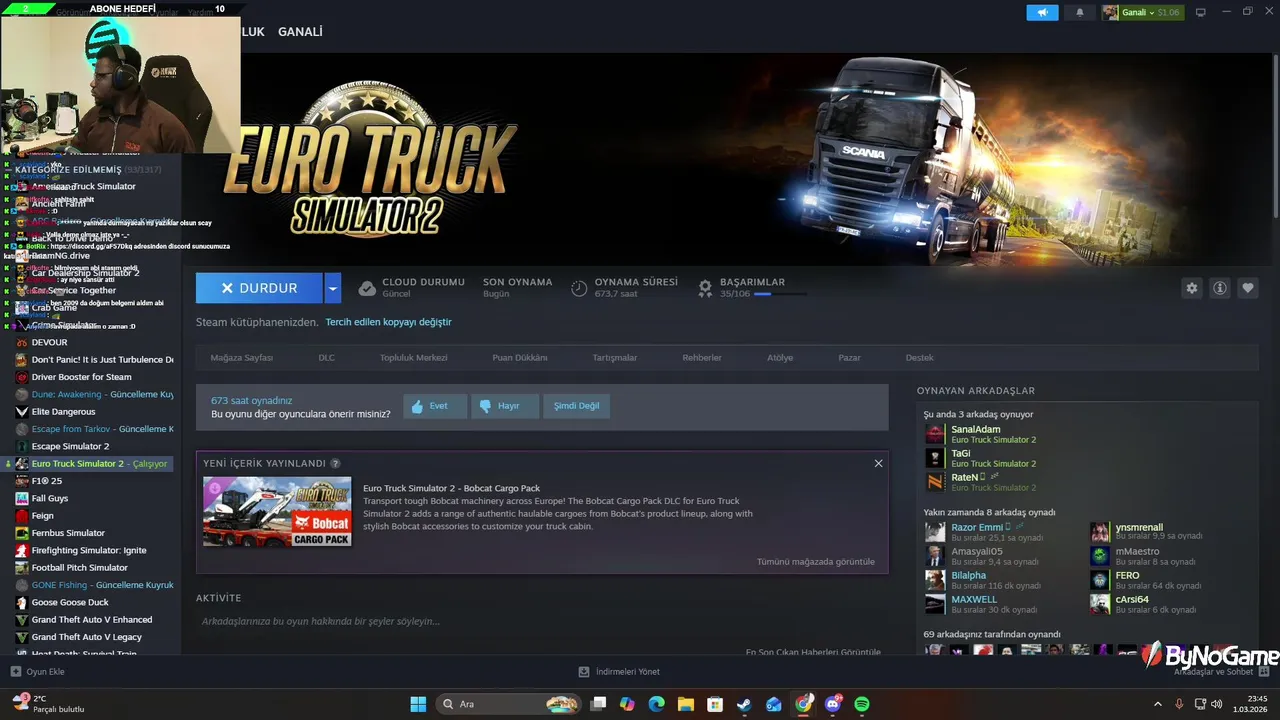Image resolution: width=1280 pixels, height=720 pixels.
Task: Click the Add Game plus icon
Action: click(x=15, y=672)
